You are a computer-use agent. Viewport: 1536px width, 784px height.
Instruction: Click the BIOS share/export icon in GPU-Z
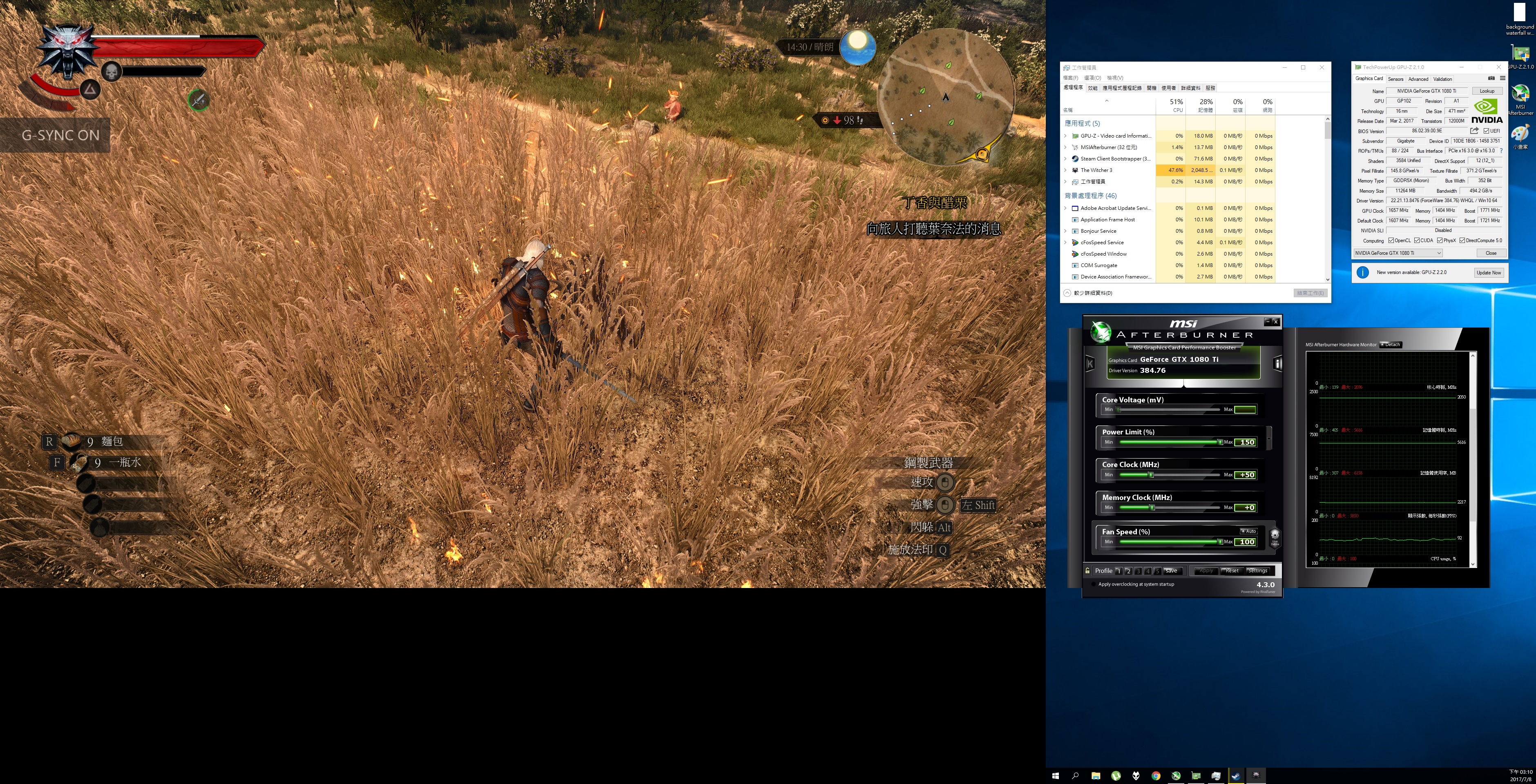pos(1474,131)
